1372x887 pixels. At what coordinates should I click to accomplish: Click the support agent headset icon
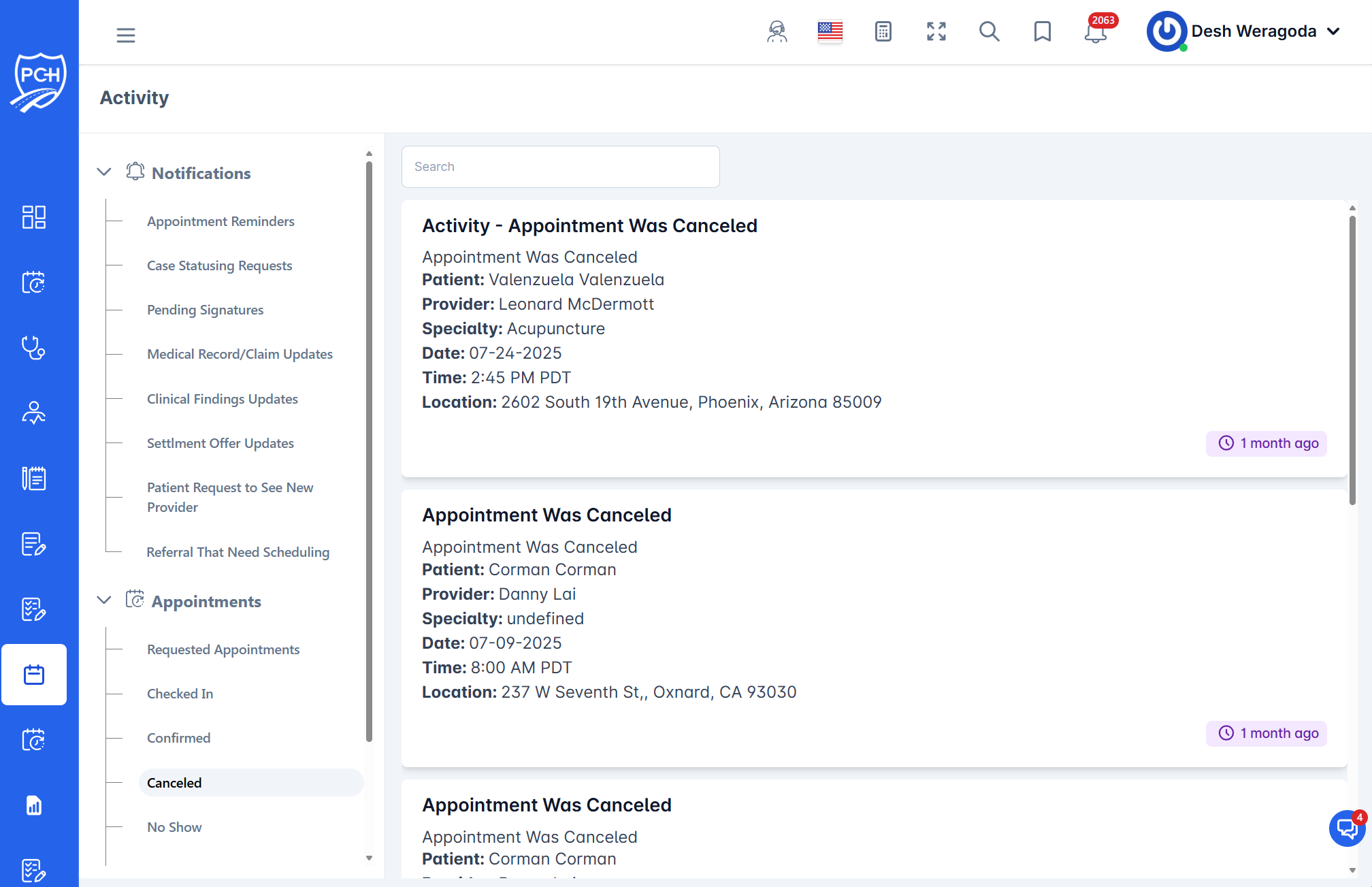pyautogui.click(x=777, y=31)
